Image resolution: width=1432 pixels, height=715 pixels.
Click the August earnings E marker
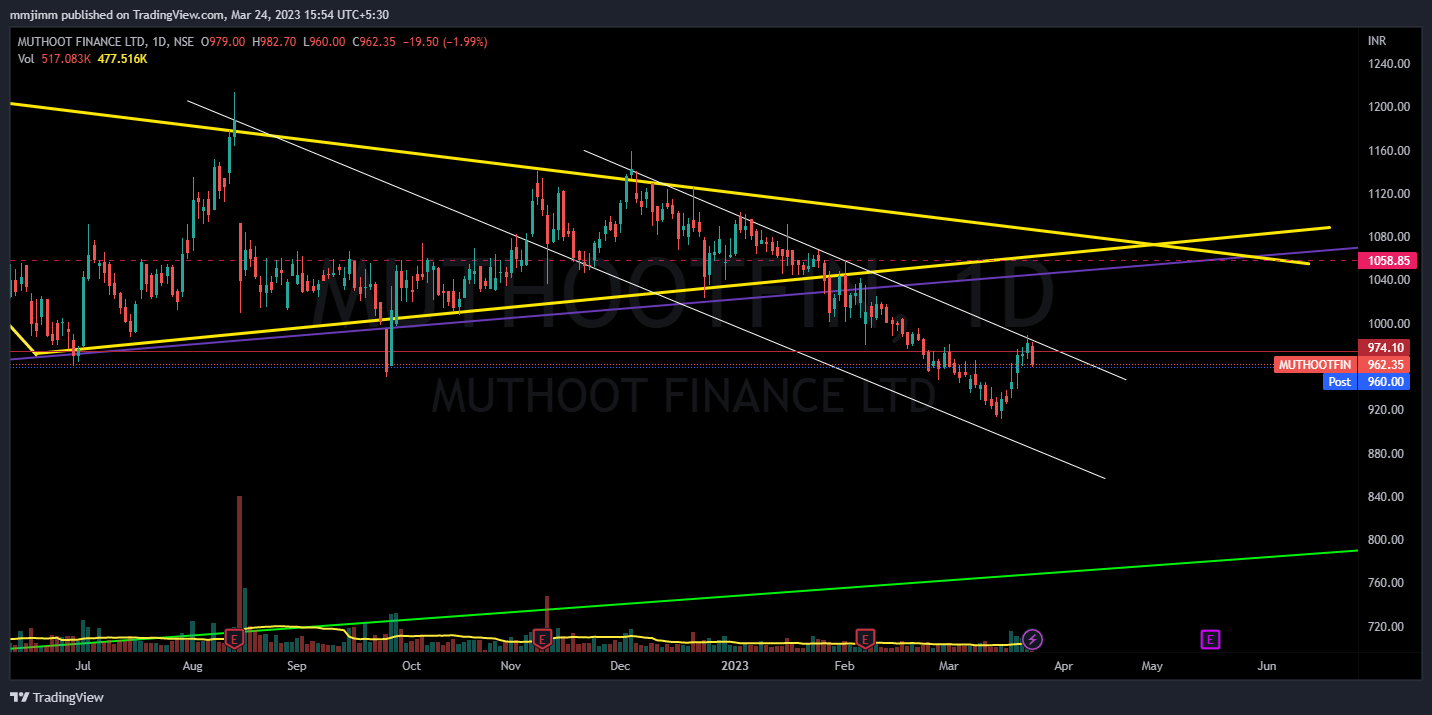click(235, 638)
